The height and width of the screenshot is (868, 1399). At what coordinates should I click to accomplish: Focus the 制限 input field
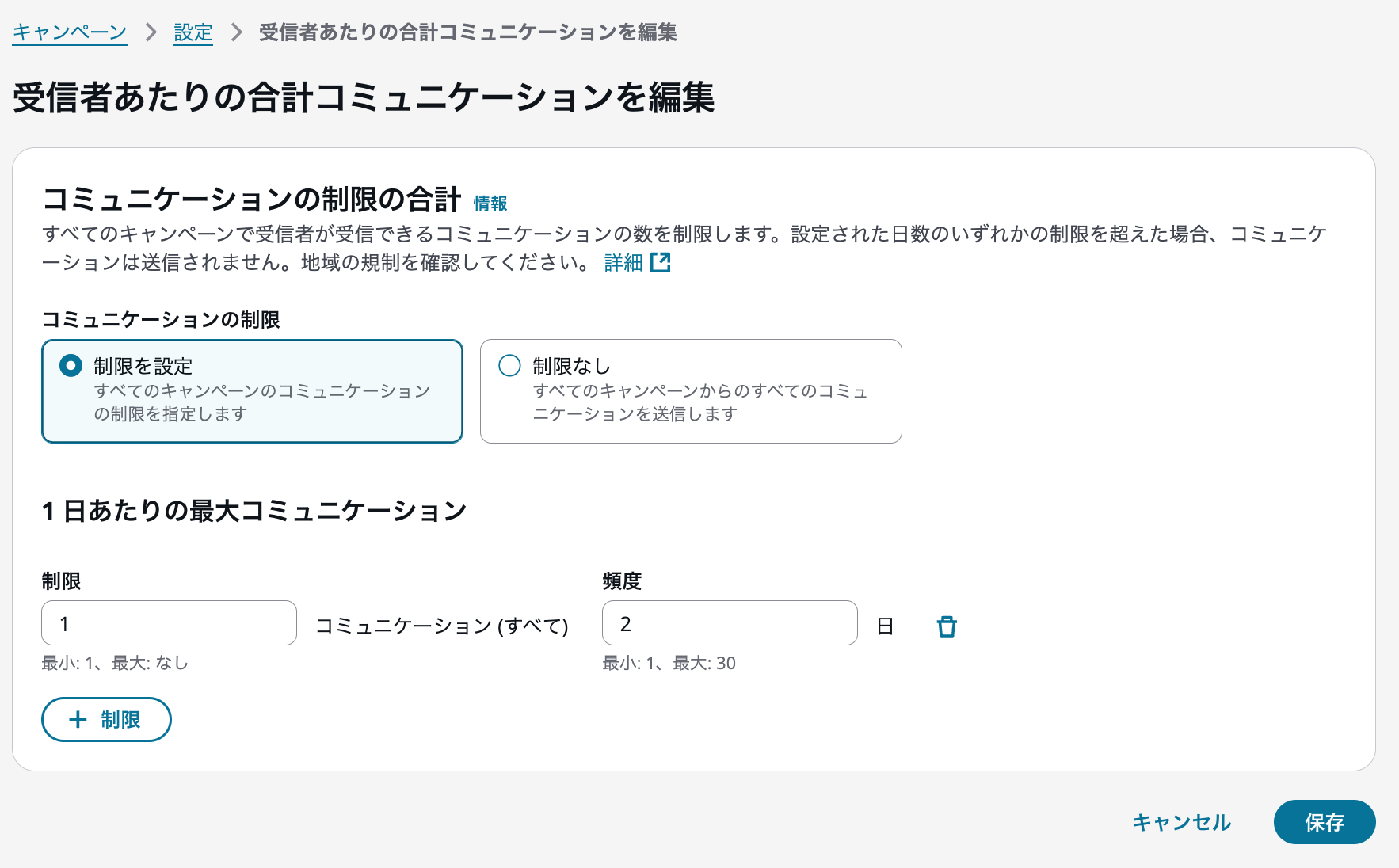coord(169,623)
